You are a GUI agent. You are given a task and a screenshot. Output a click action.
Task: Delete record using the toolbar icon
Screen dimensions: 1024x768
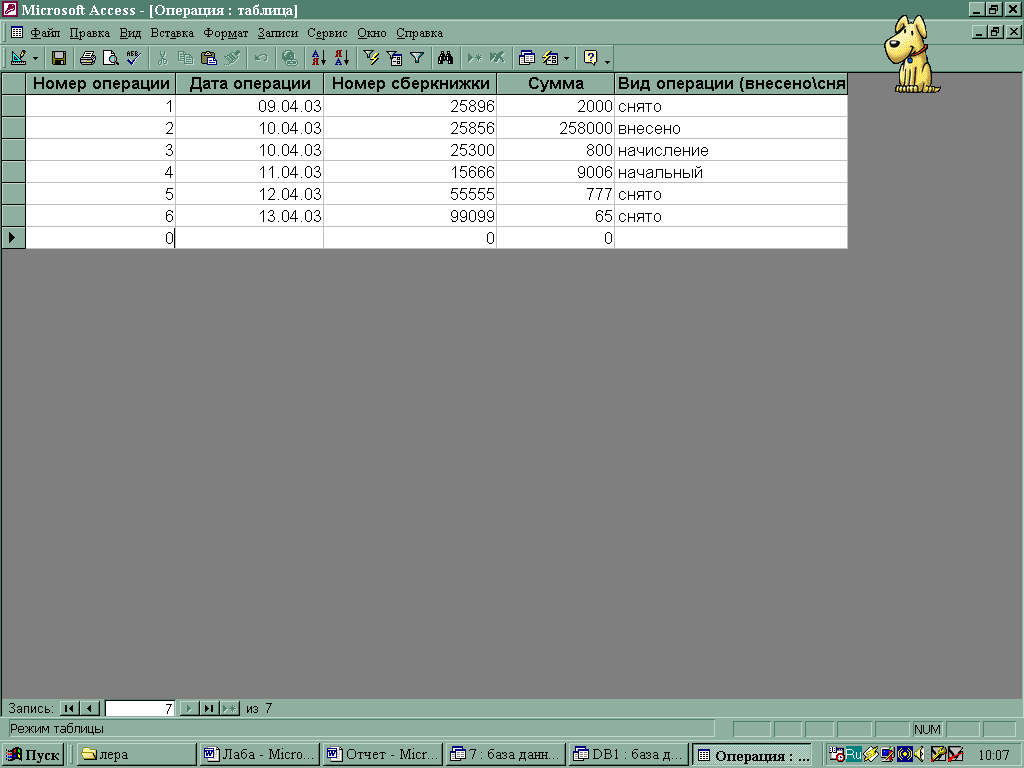pos(498,58)
